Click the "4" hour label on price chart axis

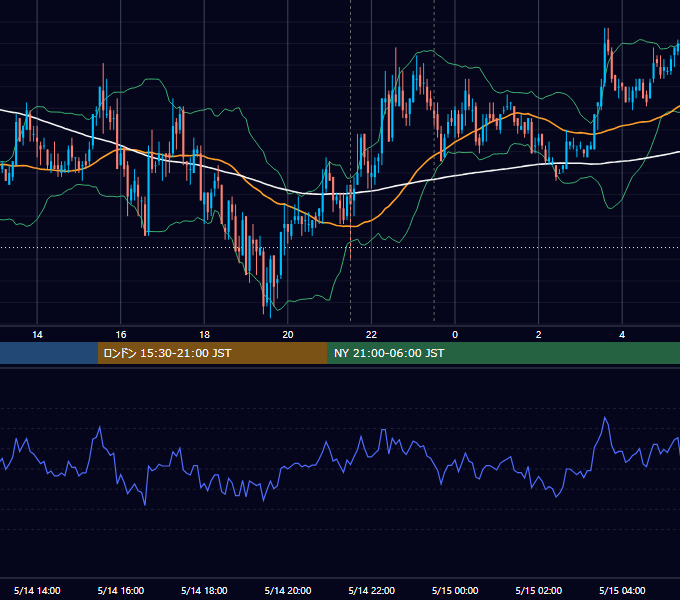pyautogui.click(x=622, y=334)
